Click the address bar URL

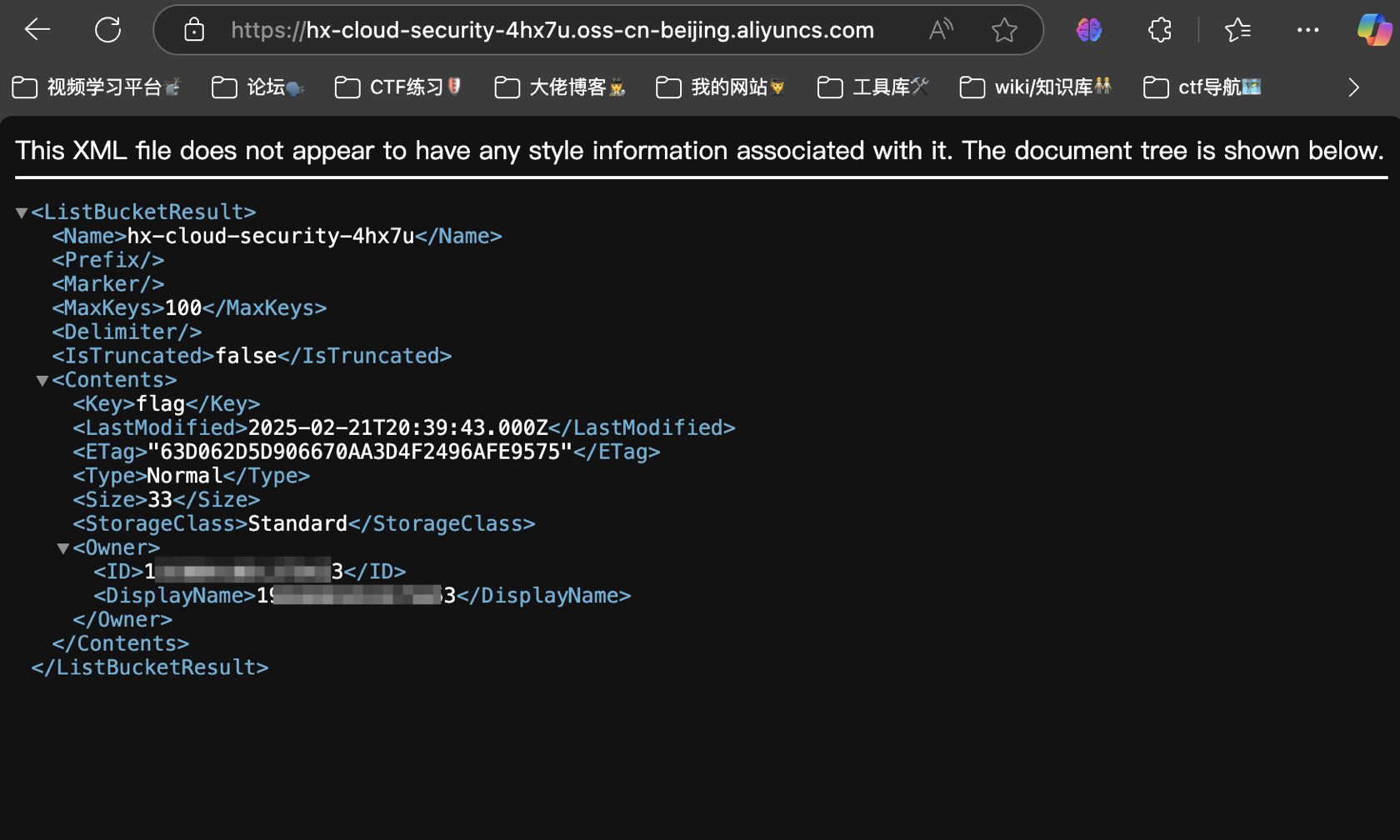[x=552, y=30]
